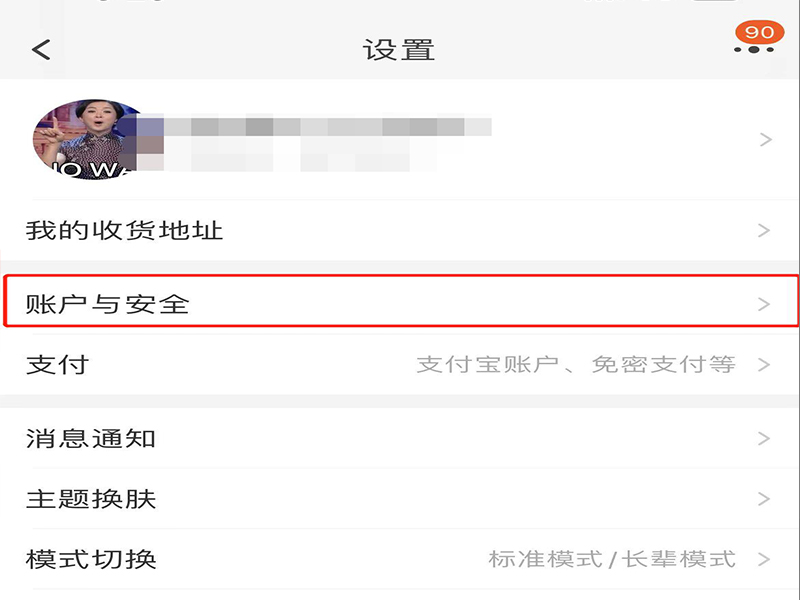Screen dimensions: 800x600
Task: Expand the profile row chevron
Action: (765, 139)
